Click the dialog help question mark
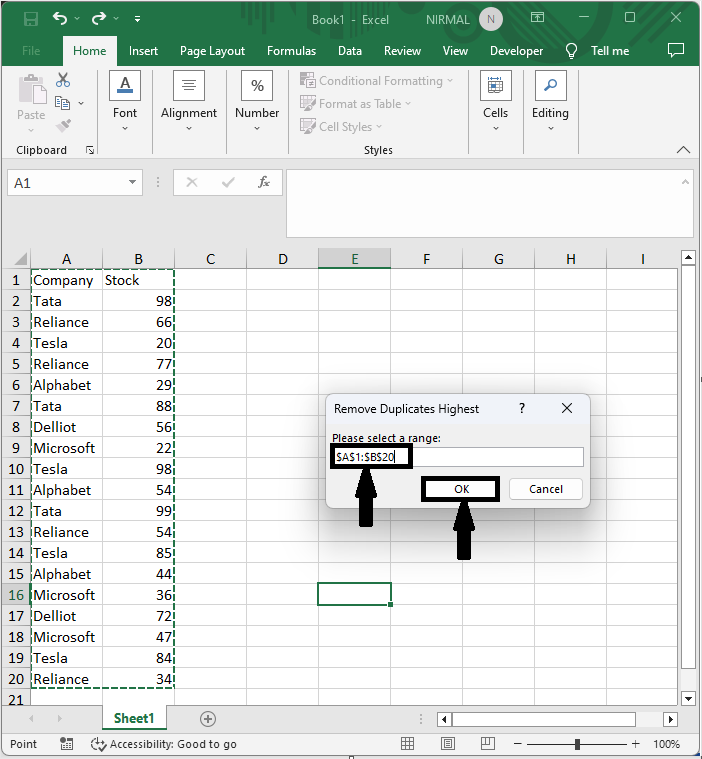The image size is (702, 759). [522, 409]
